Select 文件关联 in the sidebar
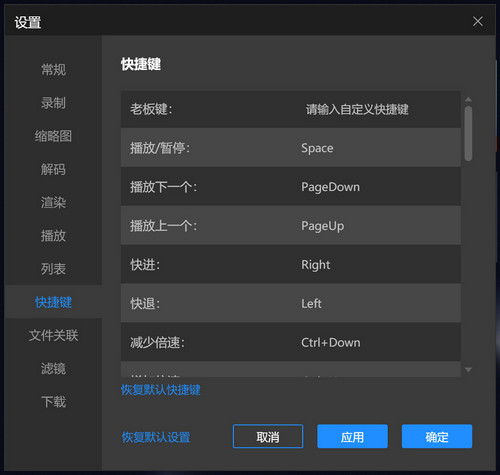The width and height of the screenshot is (500, 475). click(53, 335)
